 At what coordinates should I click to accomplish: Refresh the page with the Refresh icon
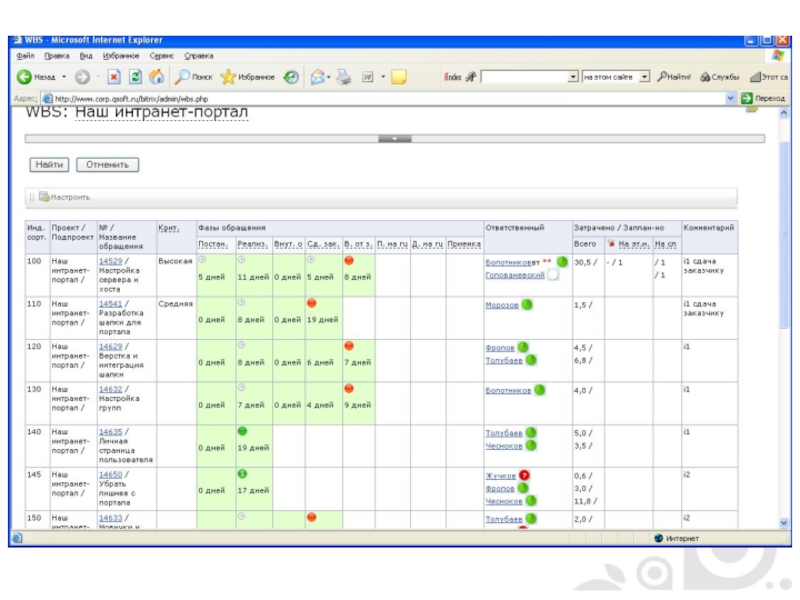click(135, 76)
